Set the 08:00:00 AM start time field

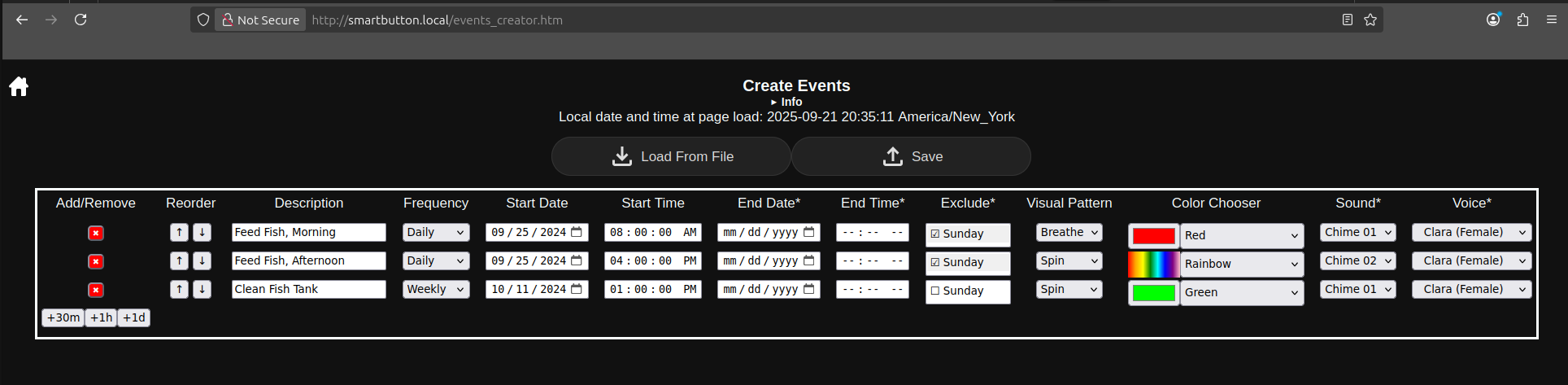[653, 232]
